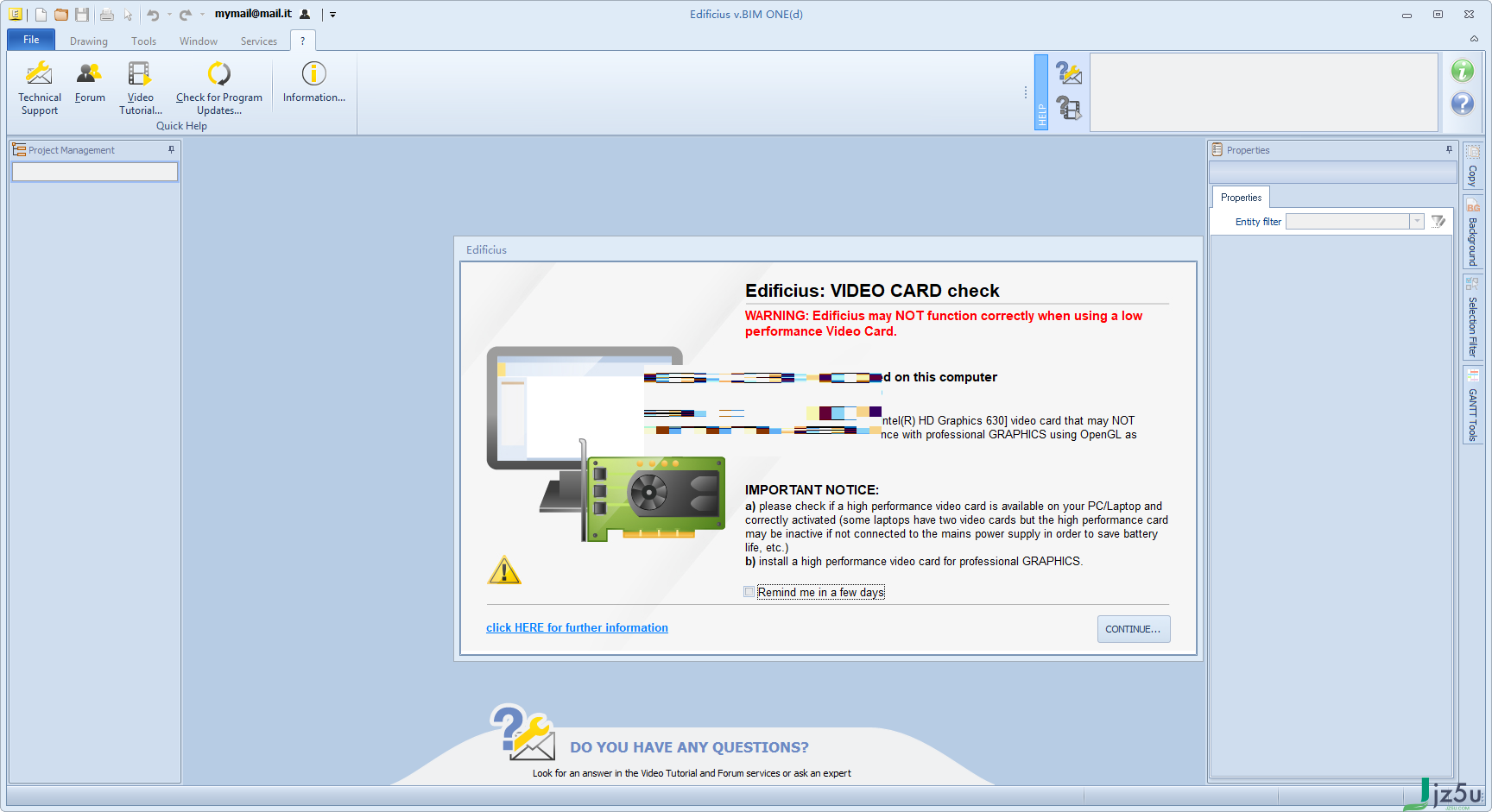
Task: Create a new document from quick access toolbar
Action: click(41, 15)
